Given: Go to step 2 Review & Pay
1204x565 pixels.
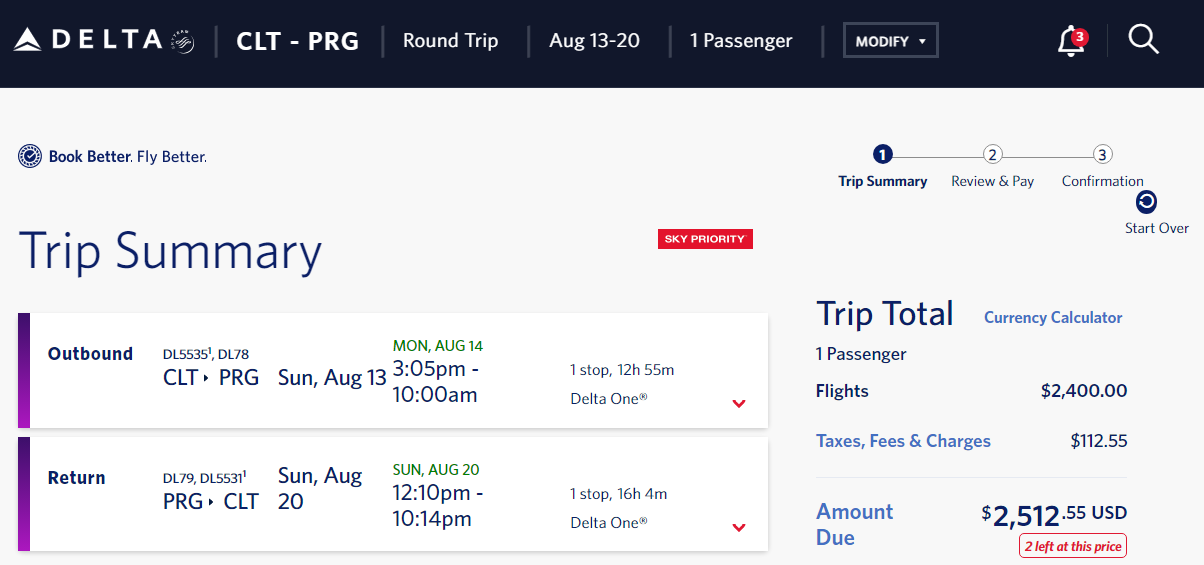Looking at the screenshot, I should 992,167.
